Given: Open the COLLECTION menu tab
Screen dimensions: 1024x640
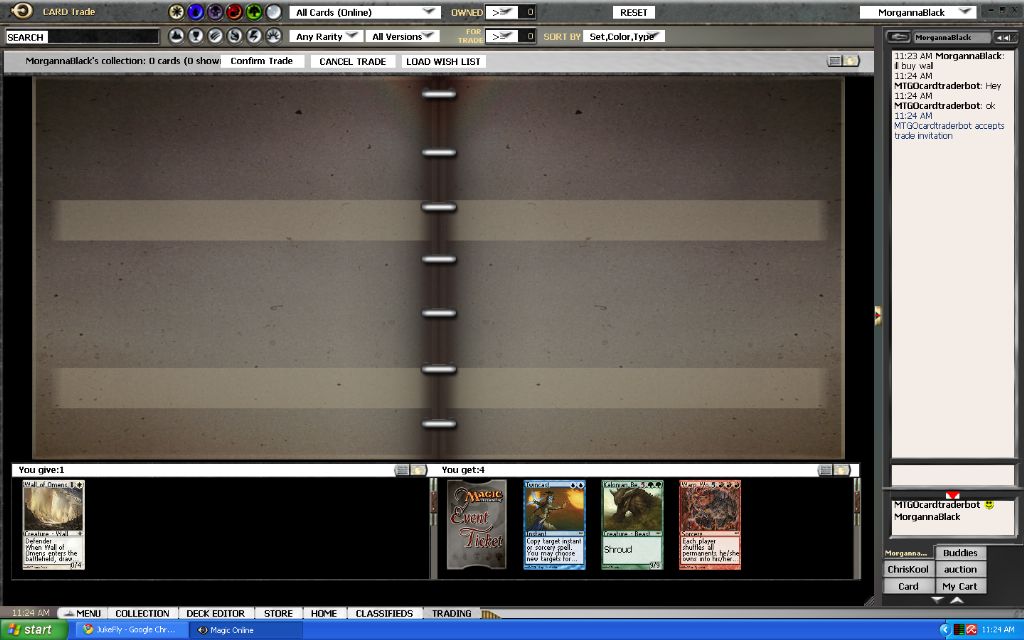Looking at the screenshot, I should coord(142,613).
